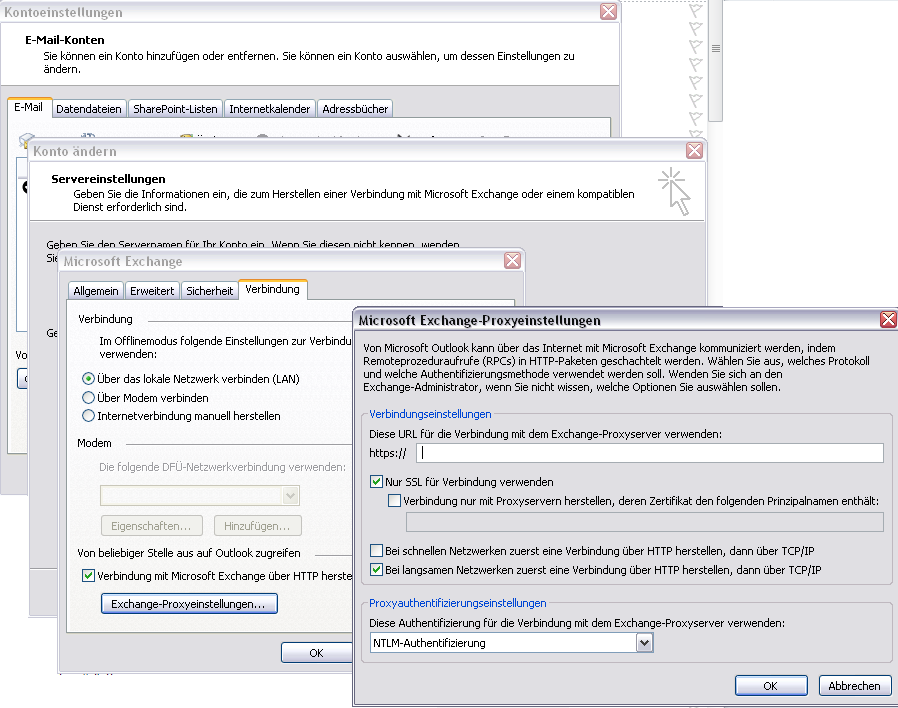
Task: Uncheck Nur SSL für Verbindung verwenden
Action: (376, 482)
